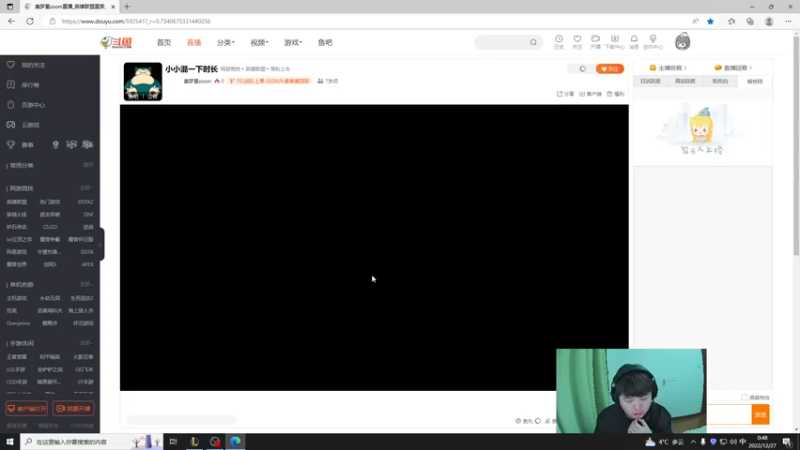Click the black video player area

coord(374,247)
